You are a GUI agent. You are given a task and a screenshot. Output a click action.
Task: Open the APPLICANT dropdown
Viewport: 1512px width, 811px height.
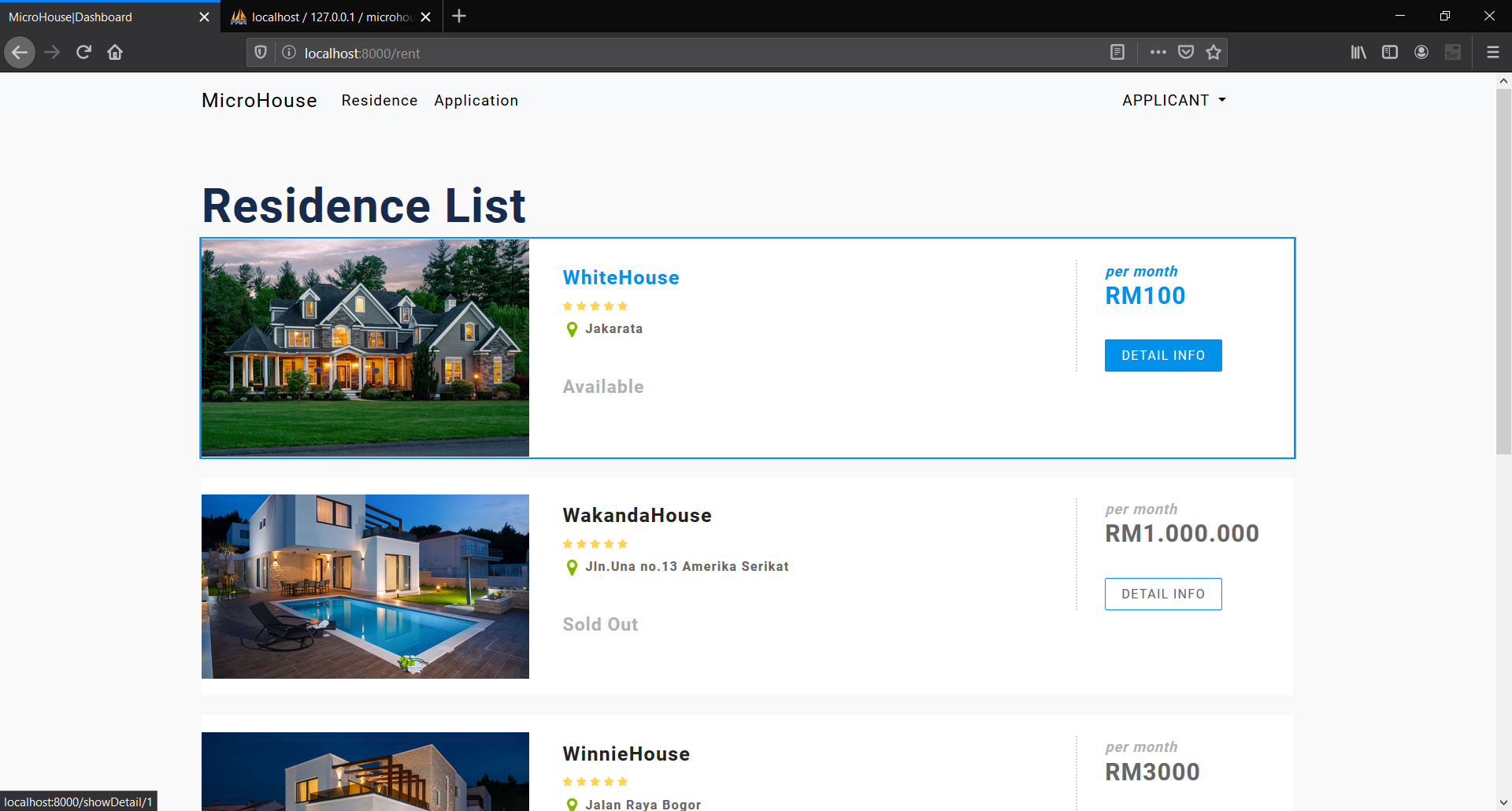coord(1173,100)
